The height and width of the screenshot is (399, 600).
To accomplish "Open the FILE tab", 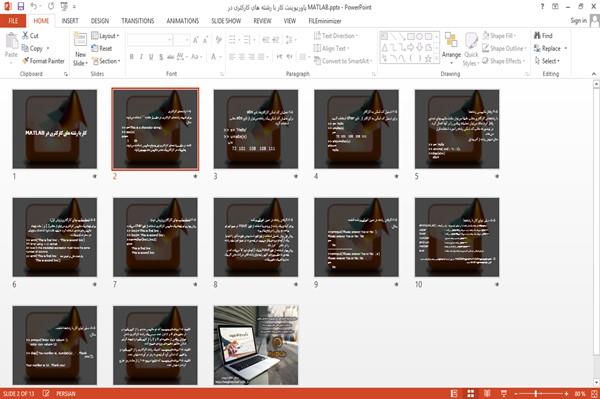I will click(x=13, y=21).
